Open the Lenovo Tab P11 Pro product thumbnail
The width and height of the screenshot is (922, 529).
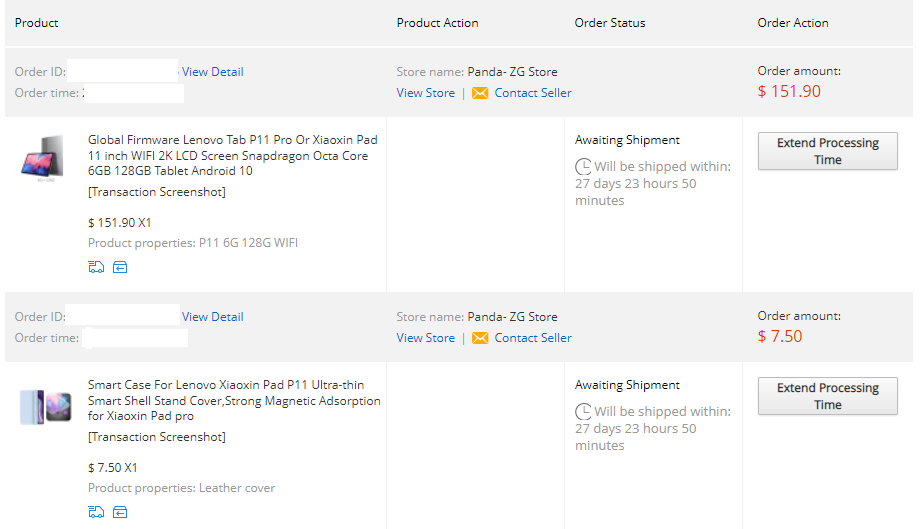pyautogui.click(x=42, y=158)
